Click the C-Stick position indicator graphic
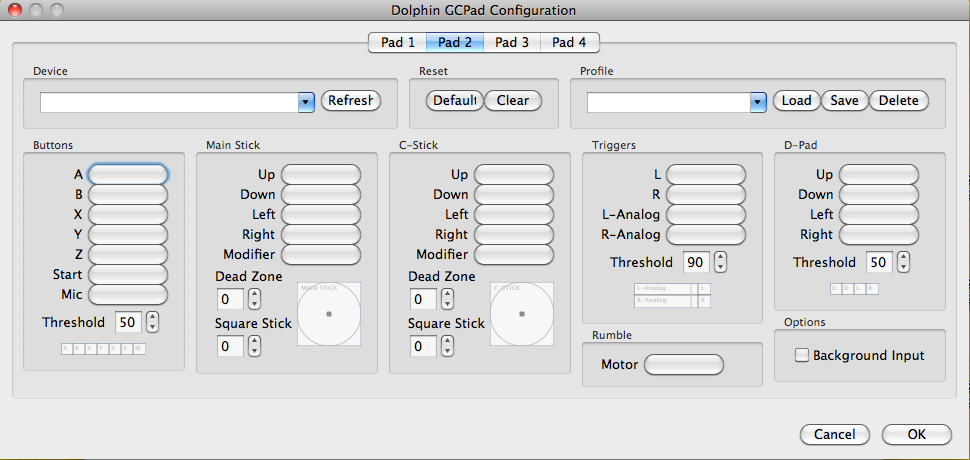 pos(522,313)
